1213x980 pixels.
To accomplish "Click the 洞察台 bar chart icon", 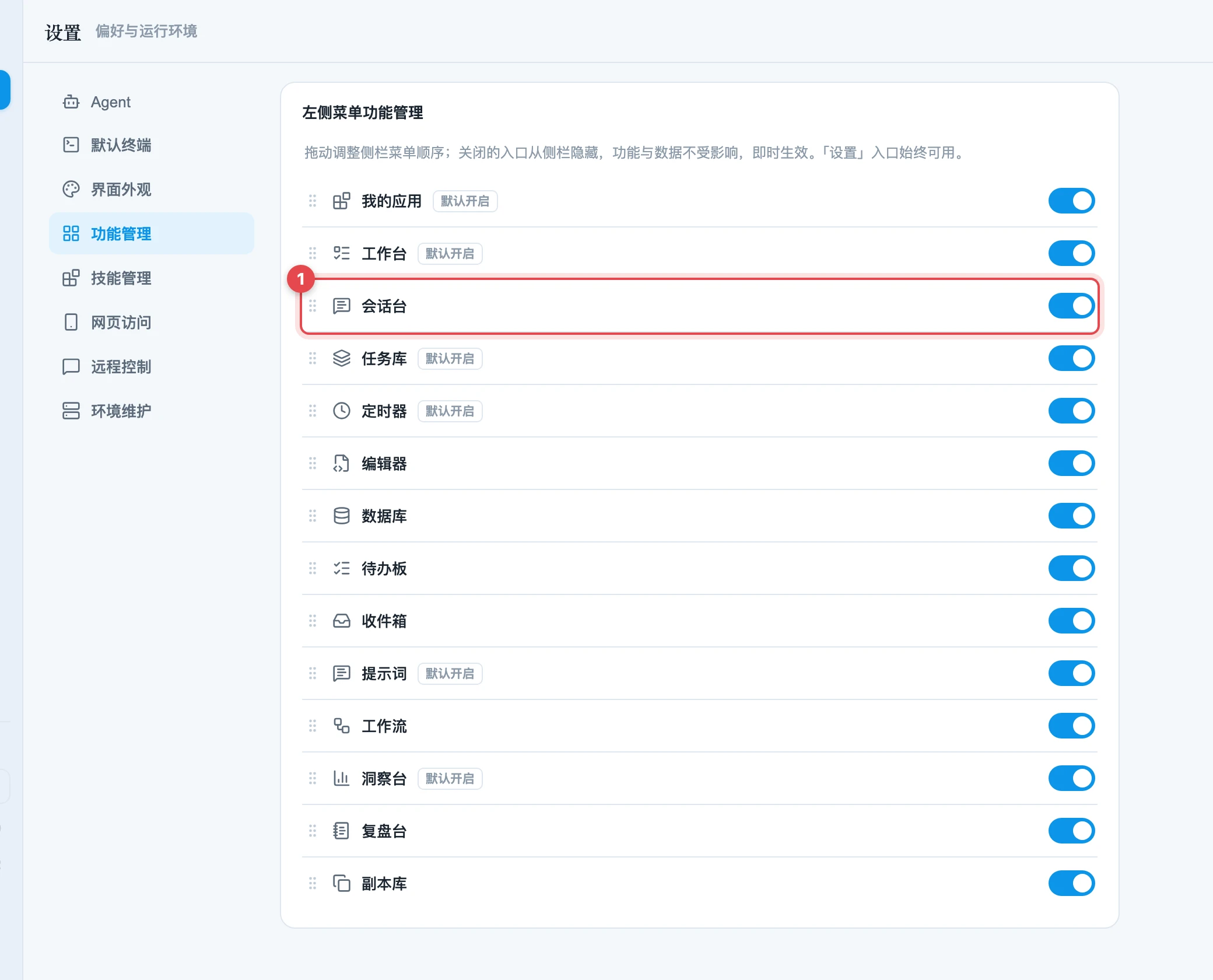I will pos(341,779).
